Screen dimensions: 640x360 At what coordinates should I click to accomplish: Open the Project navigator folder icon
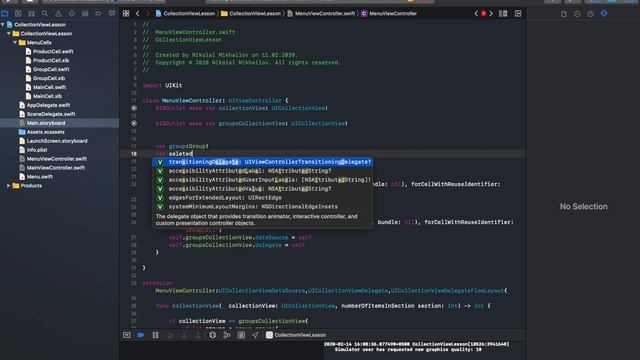click(5, 13)
